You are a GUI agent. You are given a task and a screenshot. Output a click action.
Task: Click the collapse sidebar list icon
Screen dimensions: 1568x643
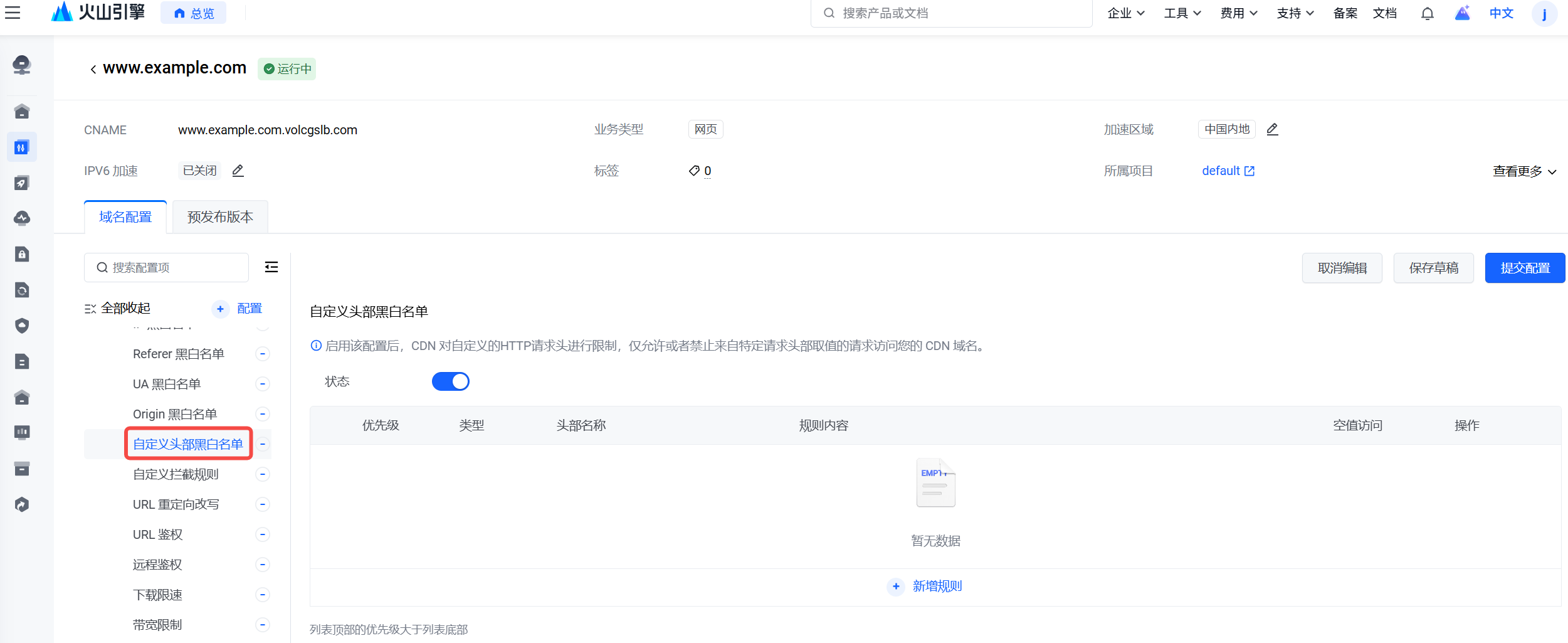271,267
